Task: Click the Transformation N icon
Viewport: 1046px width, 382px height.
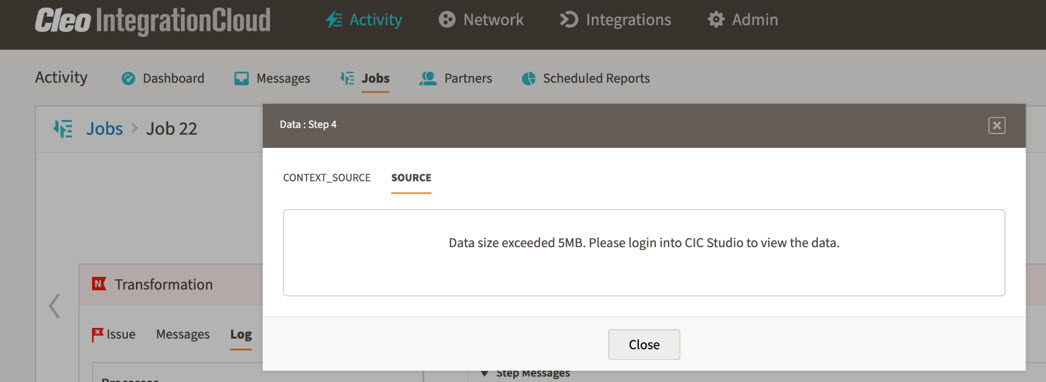Action: pos(99,285)
